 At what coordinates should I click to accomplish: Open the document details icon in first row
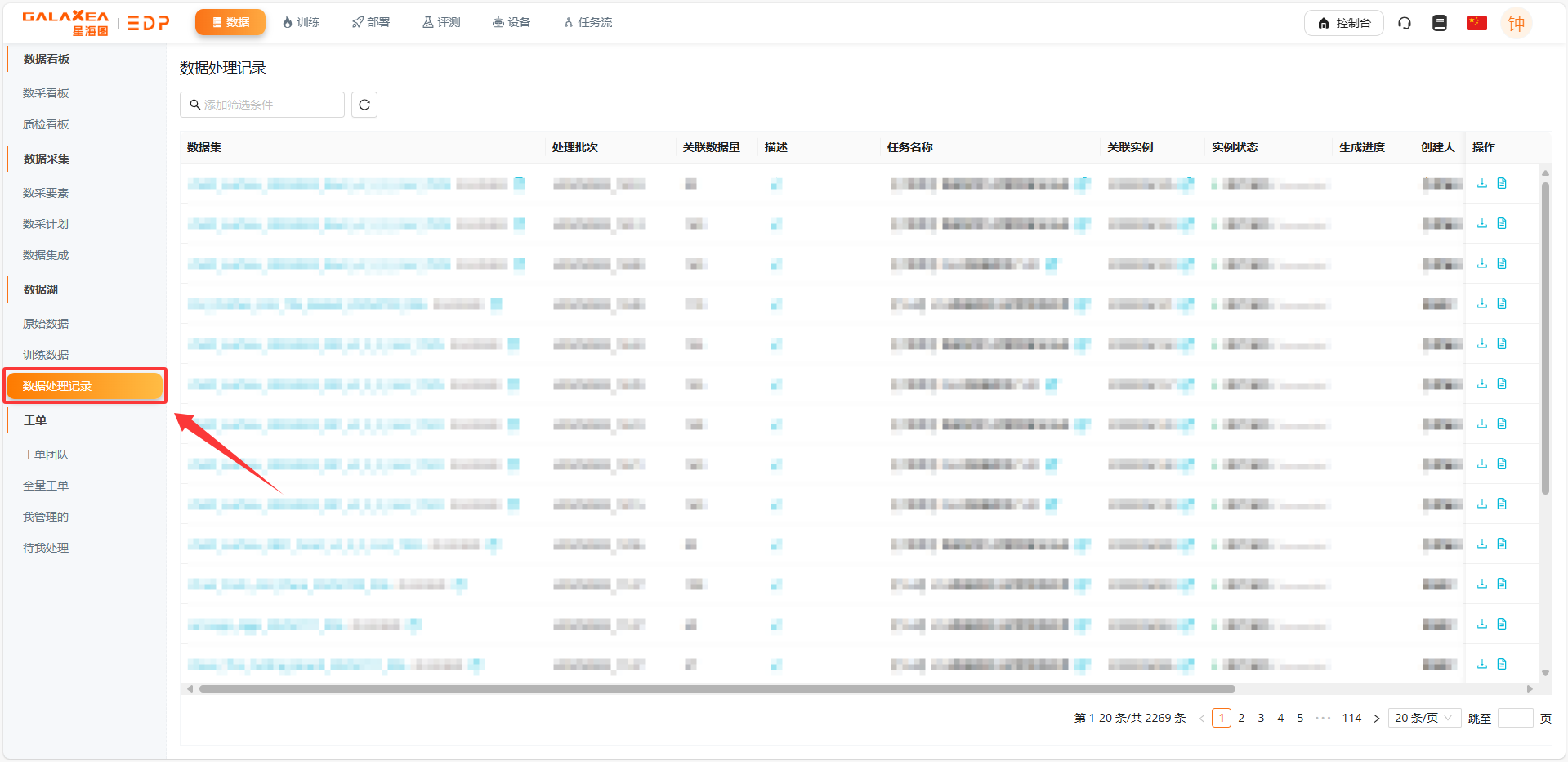coord(1502,184)
